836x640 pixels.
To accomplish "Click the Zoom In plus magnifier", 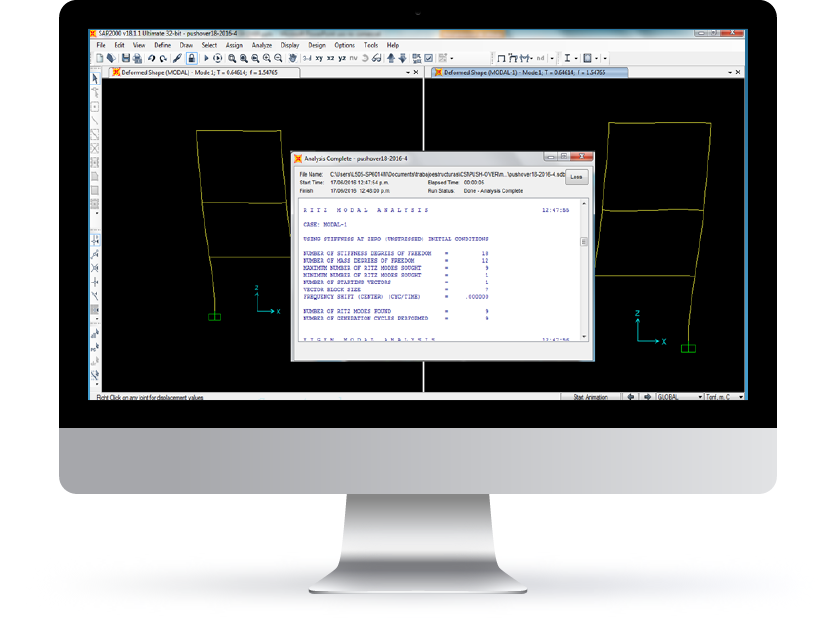I will tap(267, 58).
